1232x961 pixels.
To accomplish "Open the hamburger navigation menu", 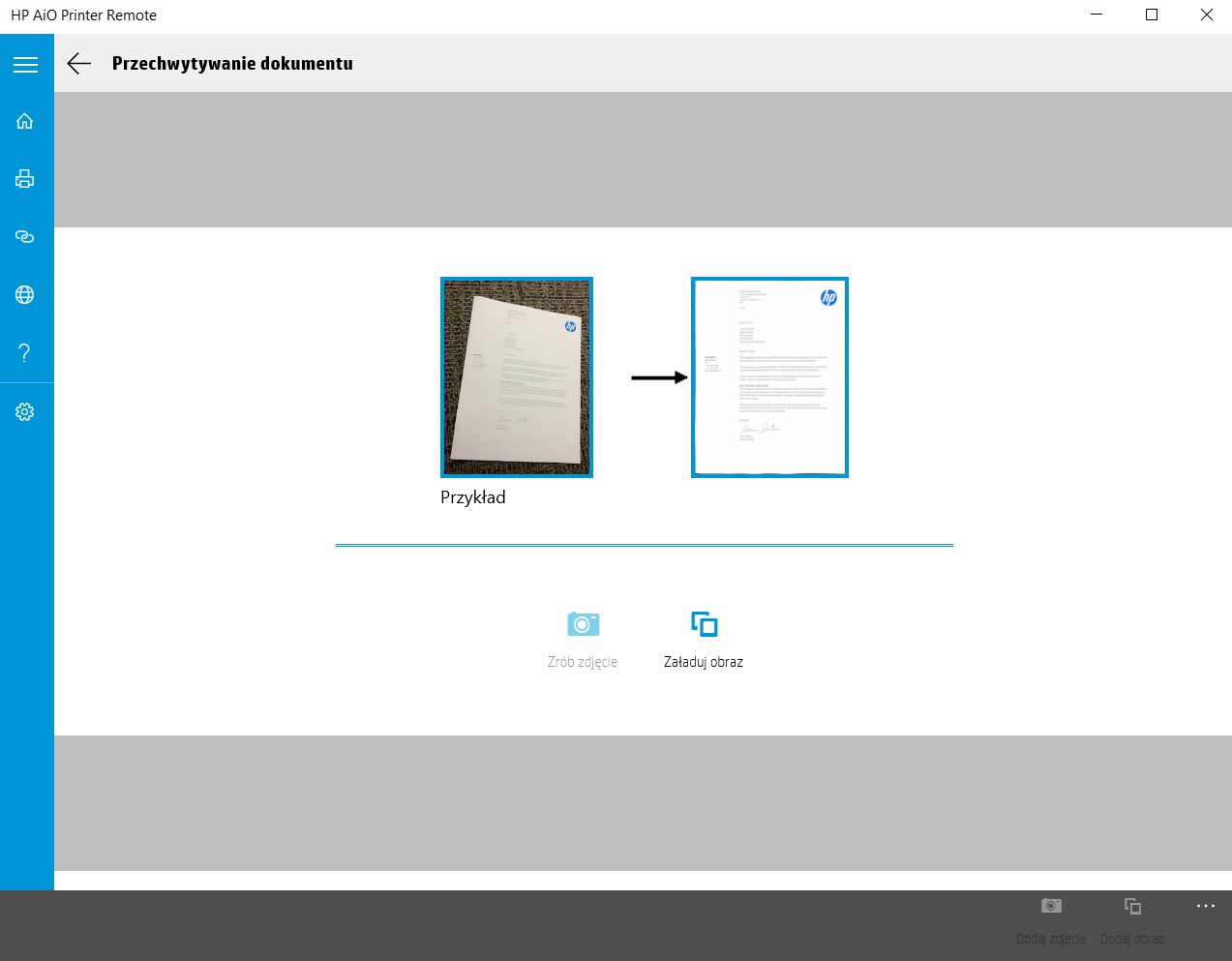I will [x=25, y=65].
